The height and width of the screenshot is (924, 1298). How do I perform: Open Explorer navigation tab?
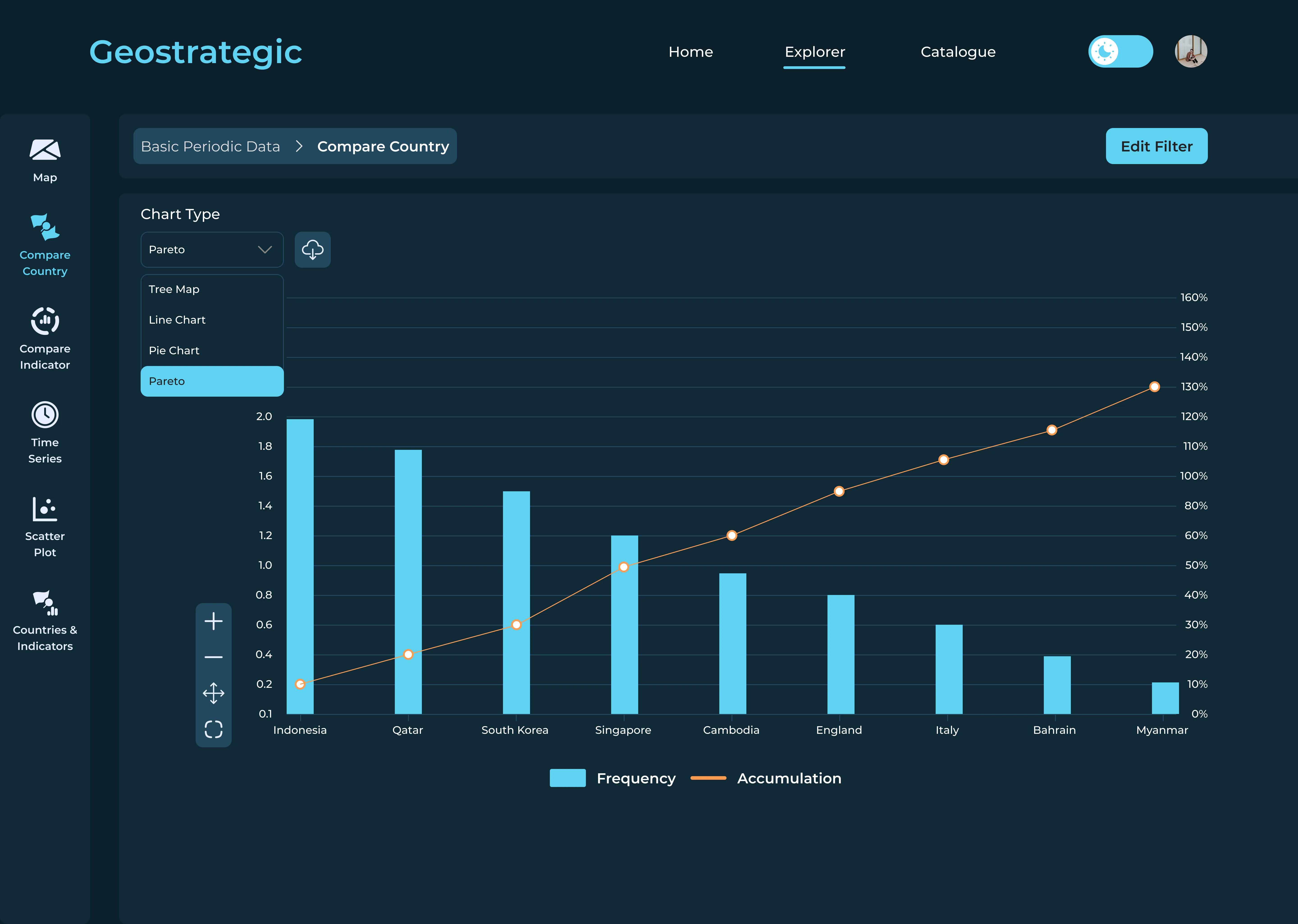(x=815, y=52)
